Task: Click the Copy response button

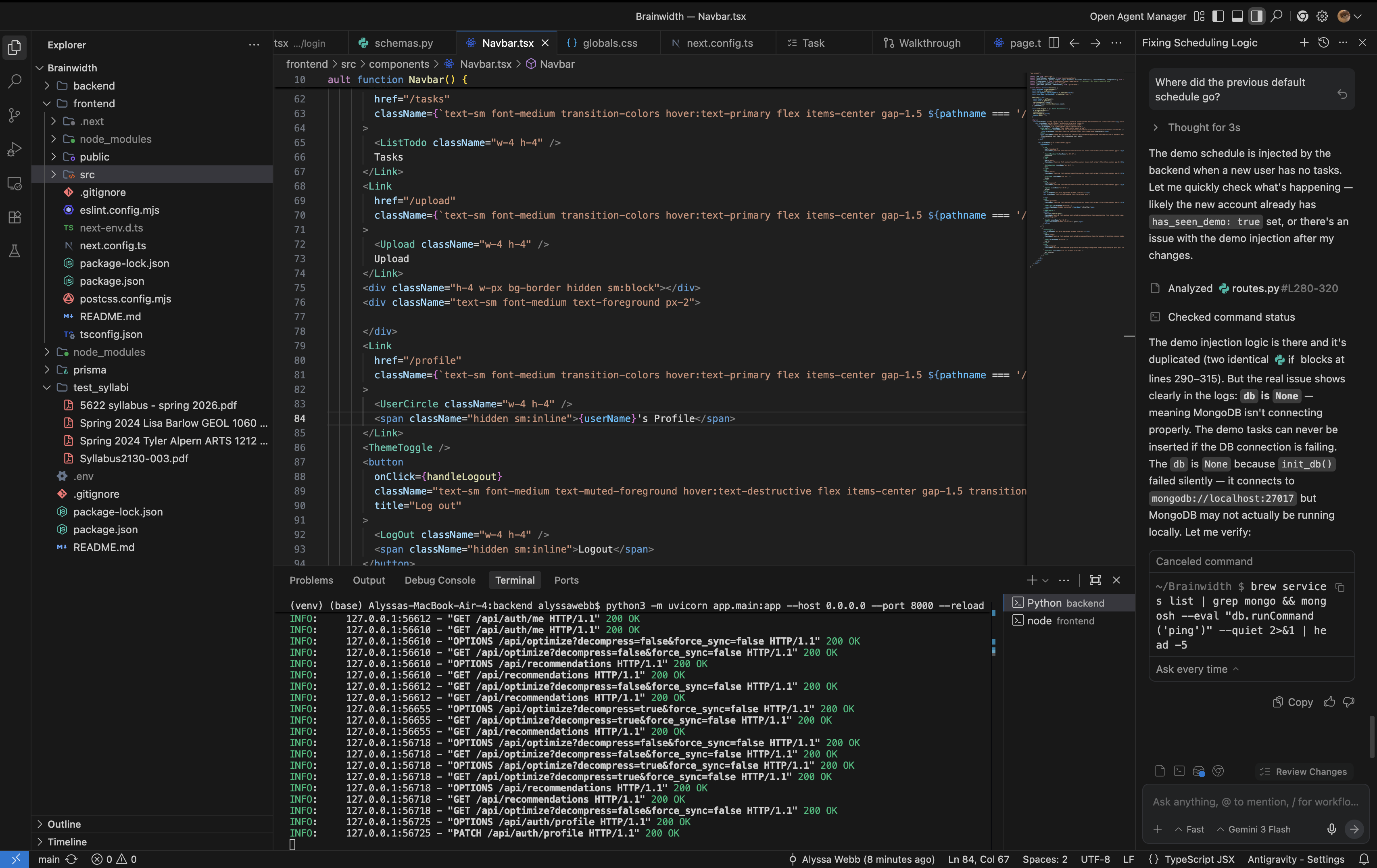Action: click(1293, 702)
